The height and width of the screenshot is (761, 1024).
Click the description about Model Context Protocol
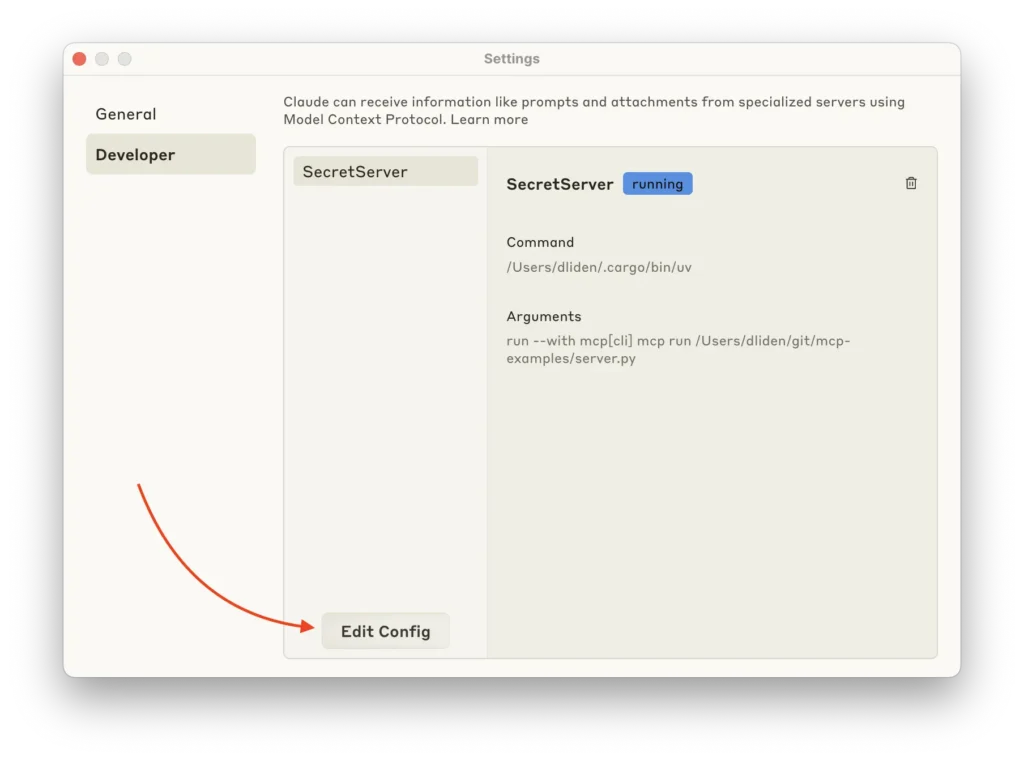click(593, 110)
